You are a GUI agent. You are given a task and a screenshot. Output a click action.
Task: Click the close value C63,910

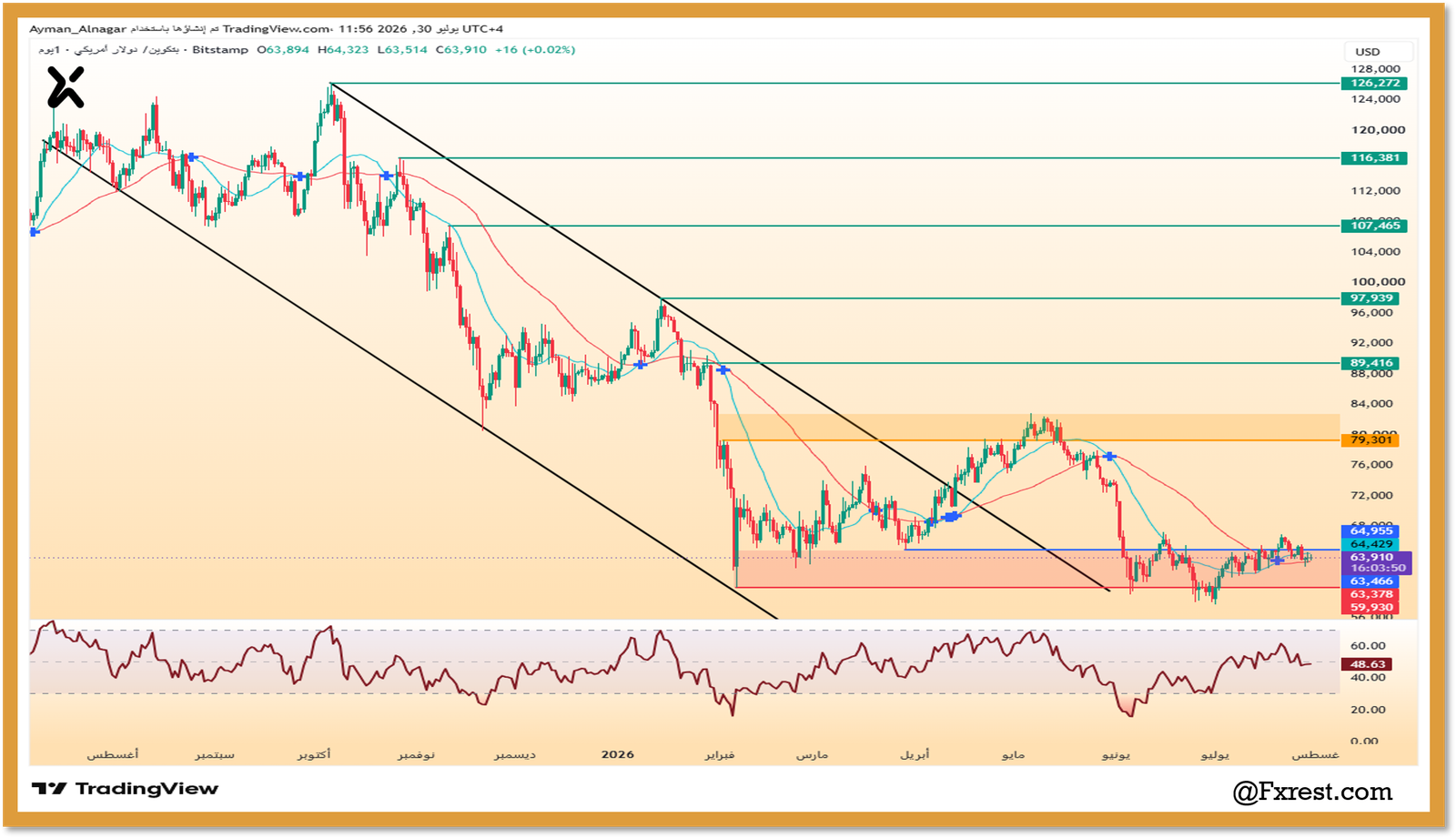pyautogui.click(x=461, y=50)
